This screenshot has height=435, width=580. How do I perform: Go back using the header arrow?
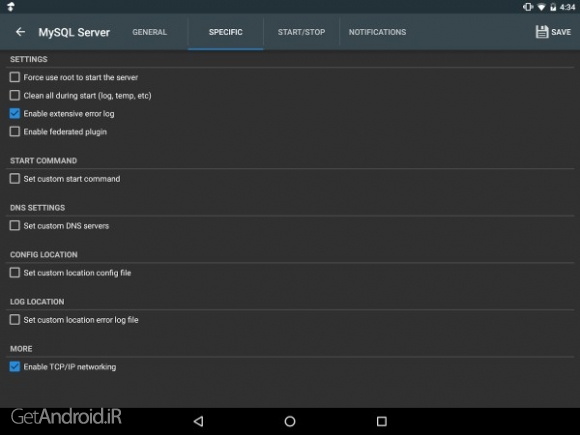coord(20,32)
